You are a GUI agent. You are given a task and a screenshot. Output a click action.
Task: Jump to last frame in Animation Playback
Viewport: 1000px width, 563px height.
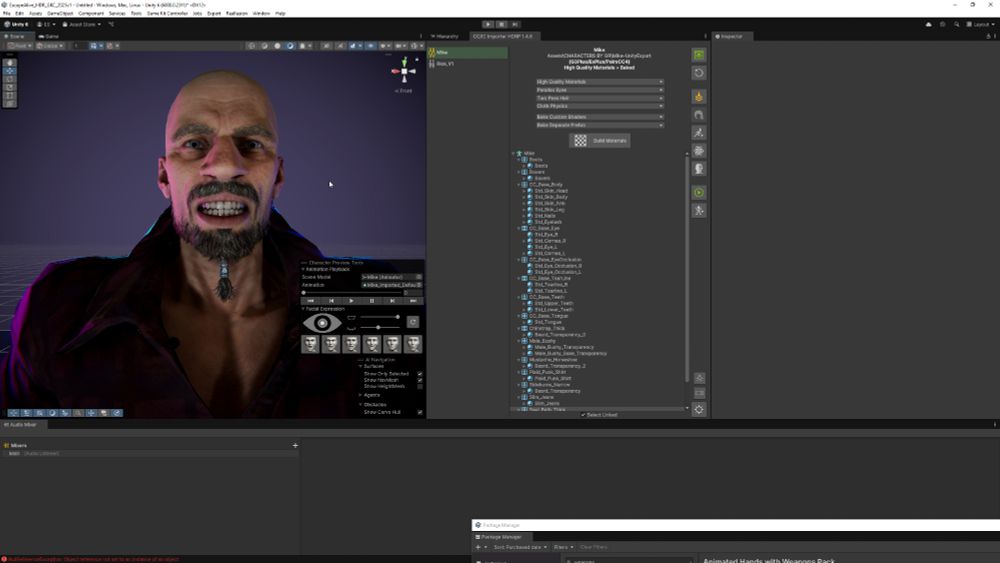click(413, 300)
